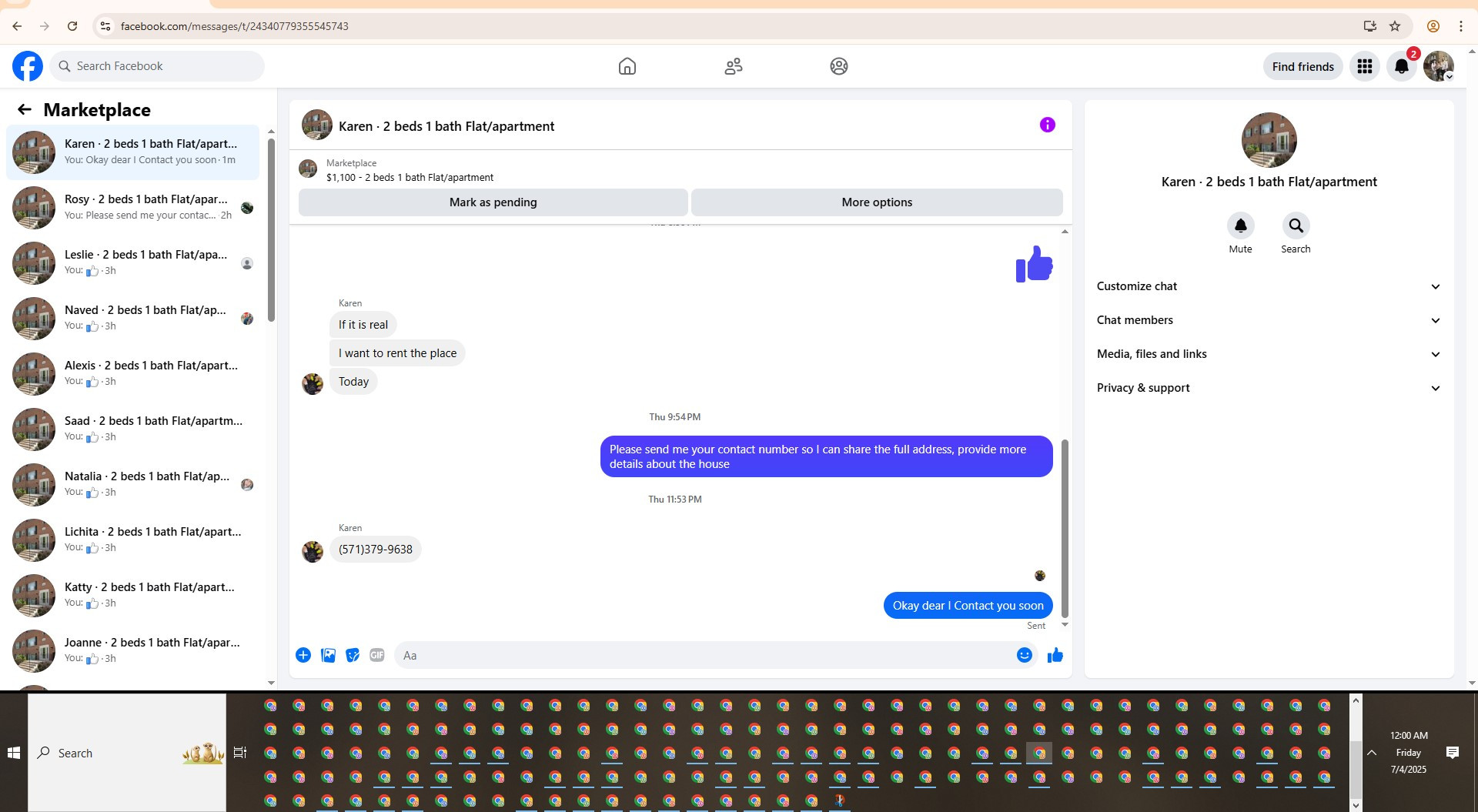Select the Rosy conversation
The width and height of the screenshot is (1478, 812).
(x=132, y=208)
